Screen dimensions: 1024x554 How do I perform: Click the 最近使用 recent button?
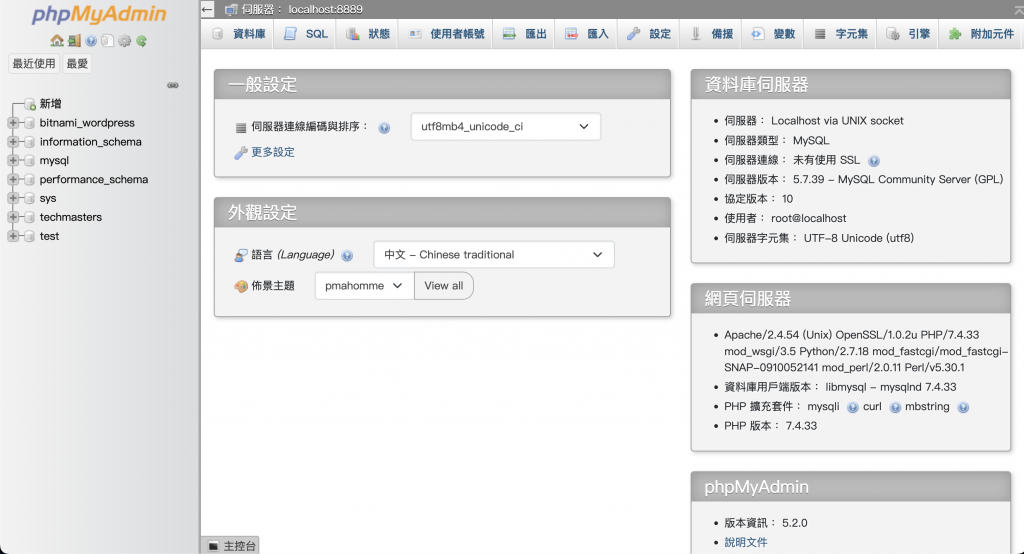[34, 63]
